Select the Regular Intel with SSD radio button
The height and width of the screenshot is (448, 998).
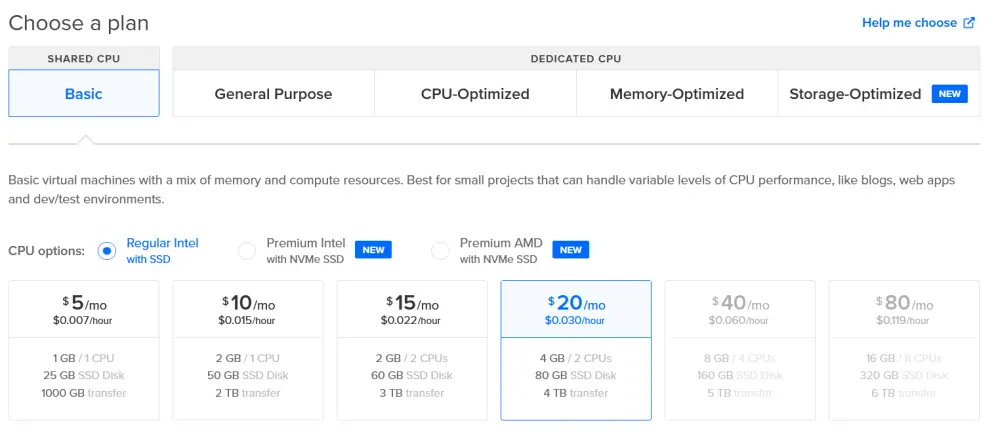pyautogui.click(x=107, y=251)
